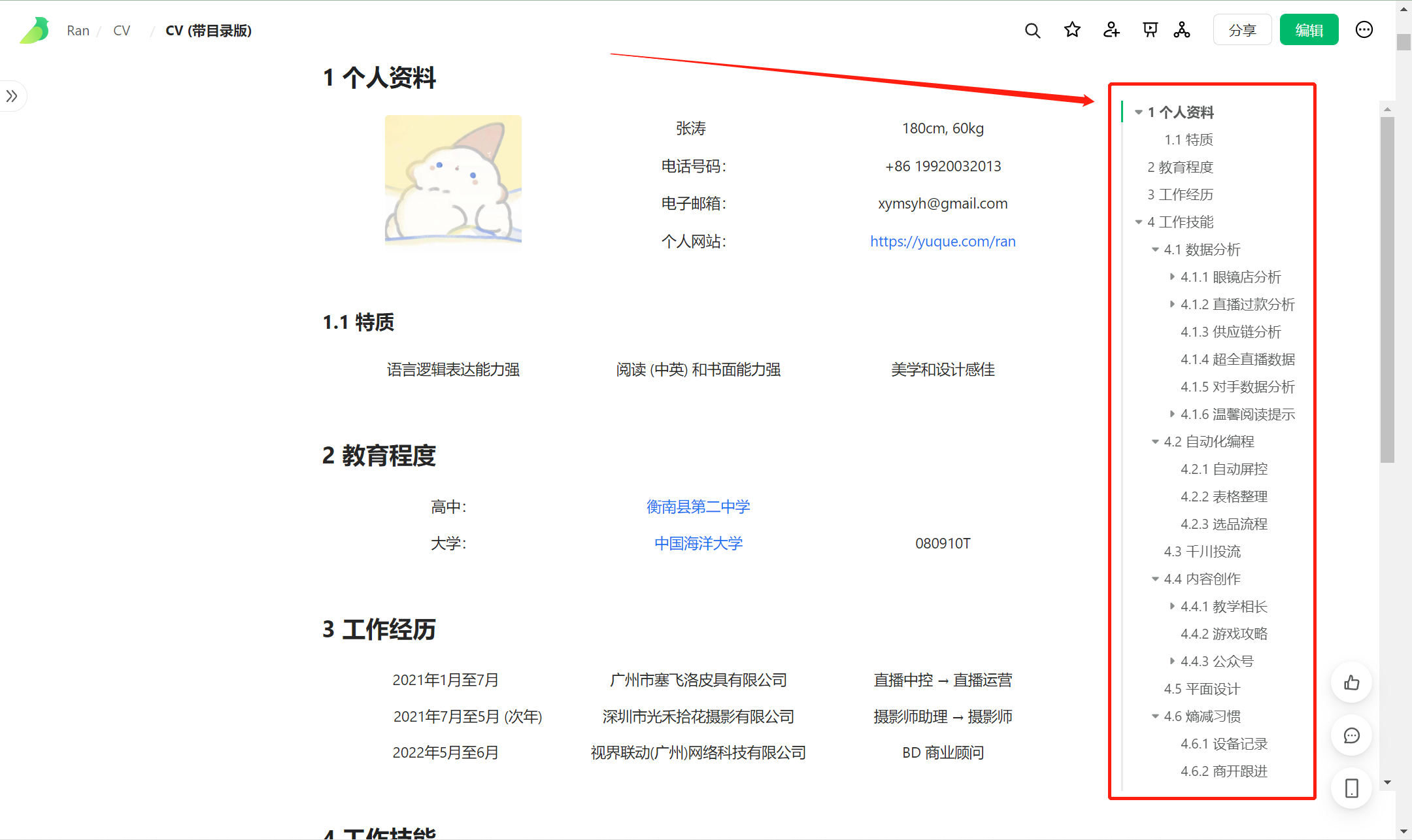The width and height of the screenshot is (1412, 840).
Task: Expand the 4.1.1 眼镜店分析 outline node
Action: pos(1172,277)
